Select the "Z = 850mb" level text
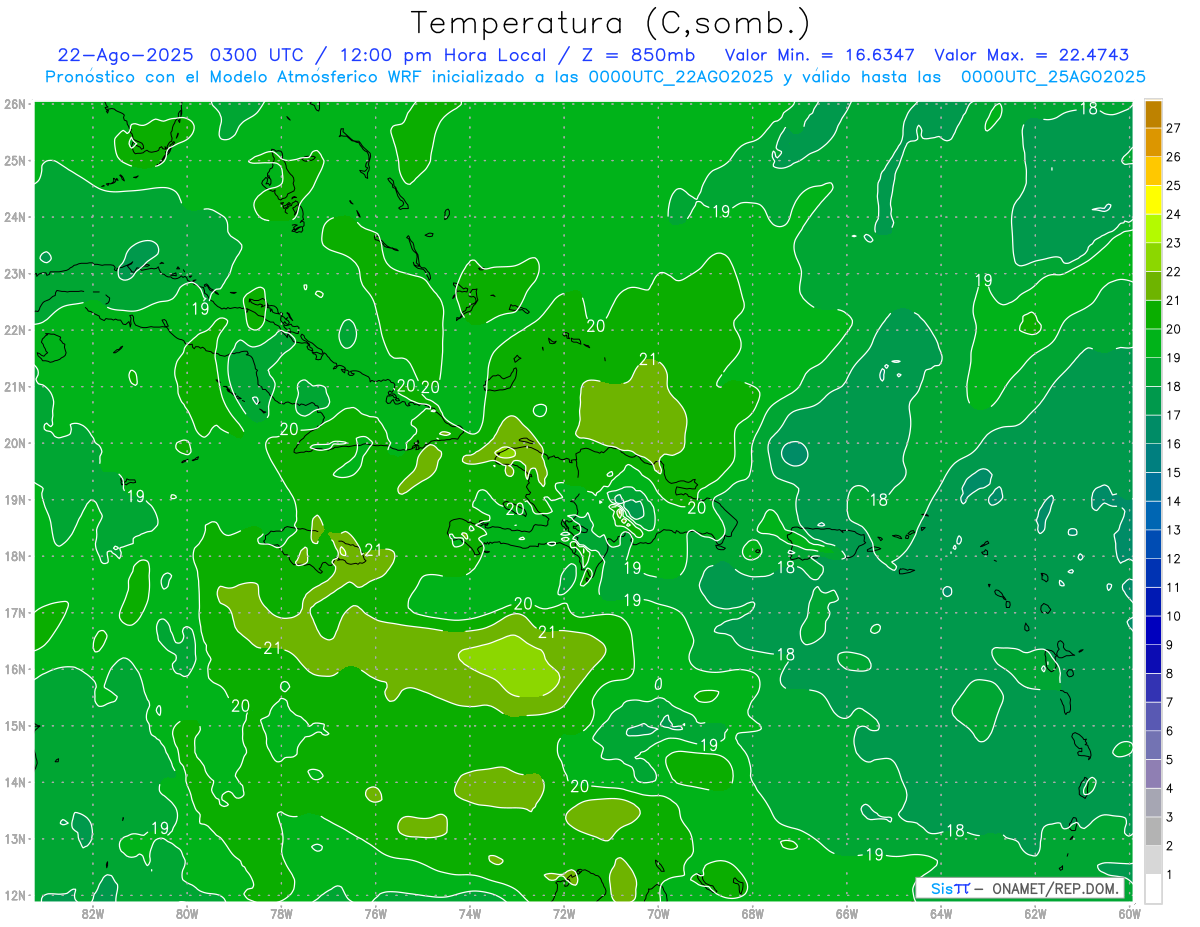The image size is (1200, 927). click(x=641, y=55)
